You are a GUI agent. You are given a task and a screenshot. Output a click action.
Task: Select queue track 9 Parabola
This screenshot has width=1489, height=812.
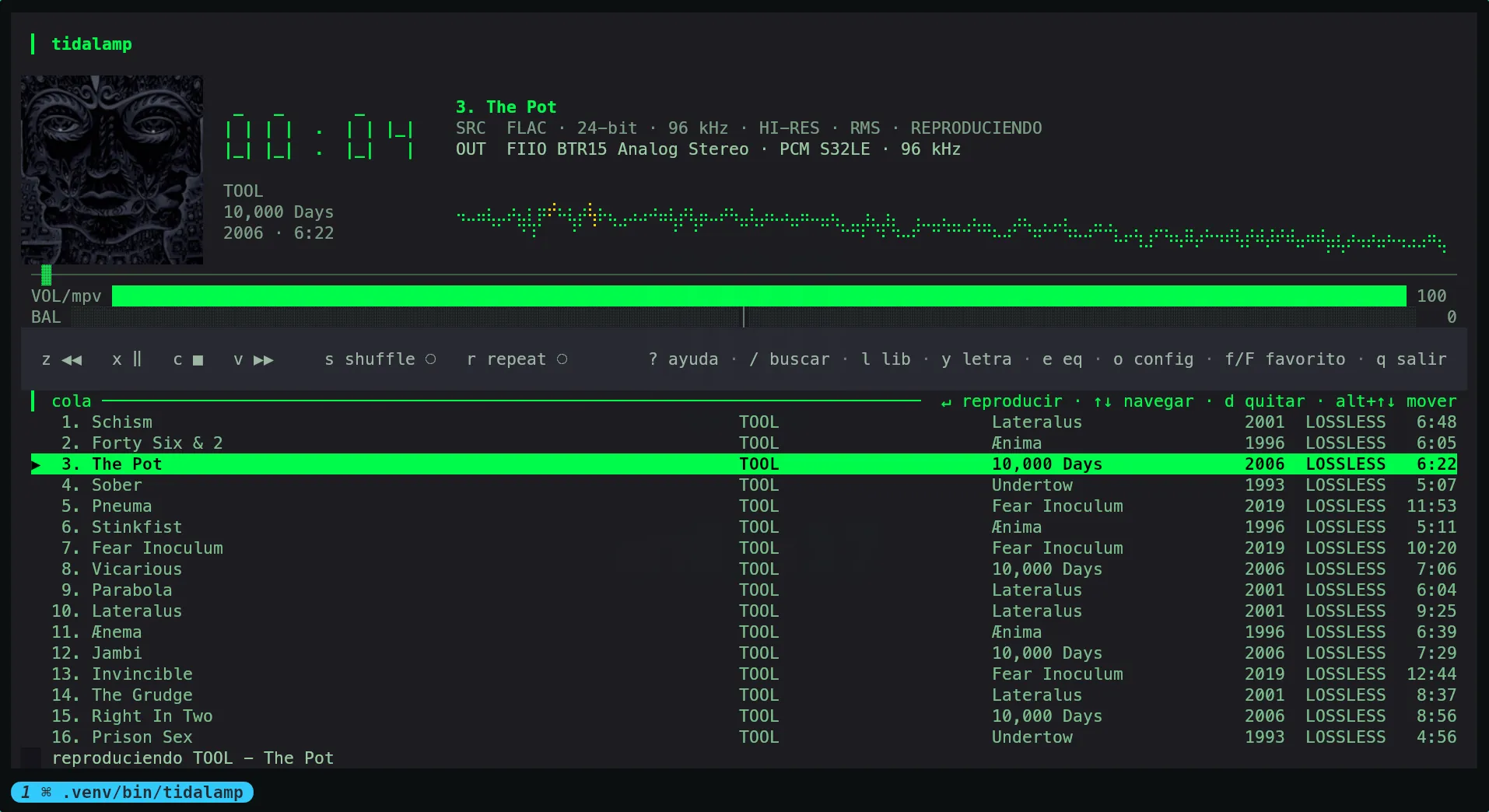(x=744, y=590)
